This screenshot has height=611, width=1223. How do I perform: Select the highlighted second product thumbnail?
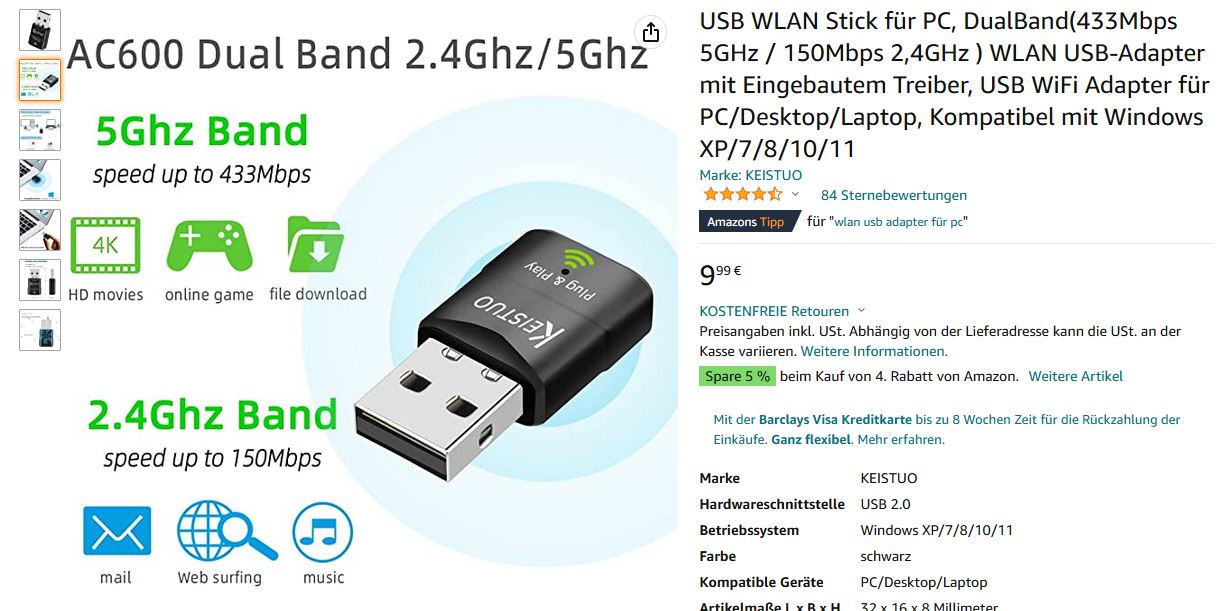click(x=40, y=80)
